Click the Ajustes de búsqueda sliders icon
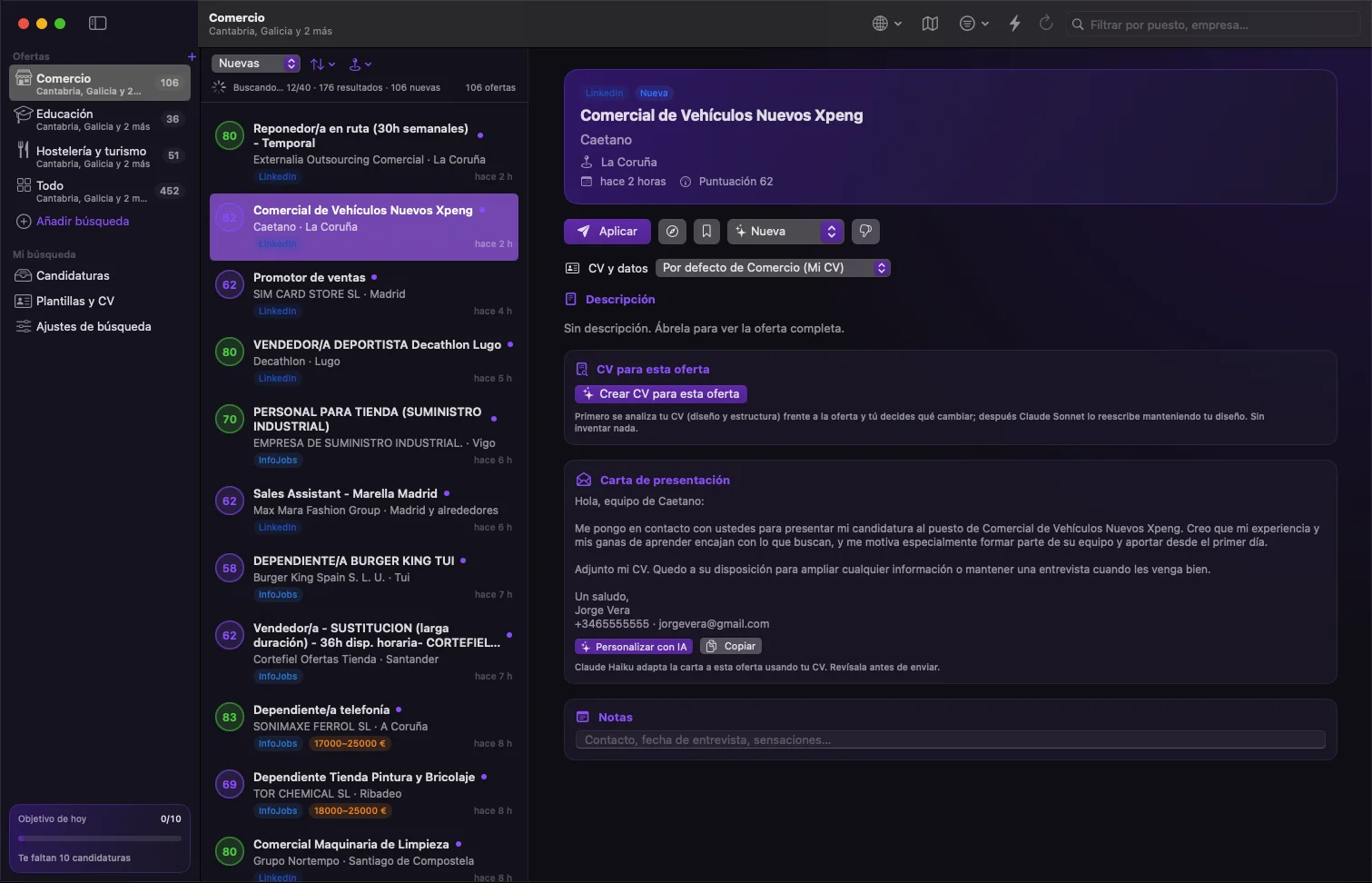Screen dimensions: 1372x883 [24, 326]
